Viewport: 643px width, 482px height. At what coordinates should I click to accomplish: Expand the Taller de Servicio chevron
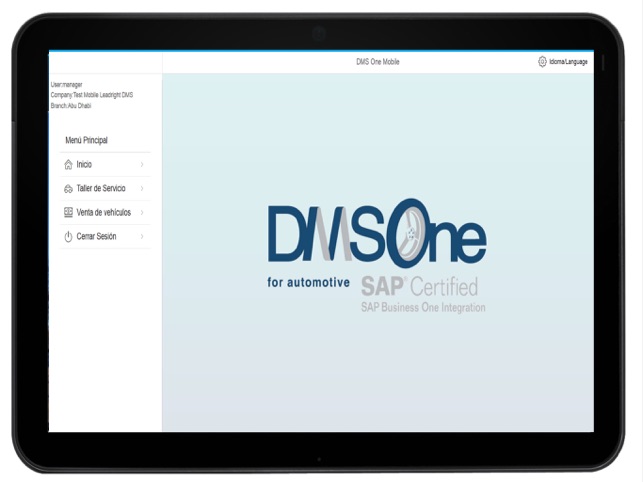[x=142, y=189]
